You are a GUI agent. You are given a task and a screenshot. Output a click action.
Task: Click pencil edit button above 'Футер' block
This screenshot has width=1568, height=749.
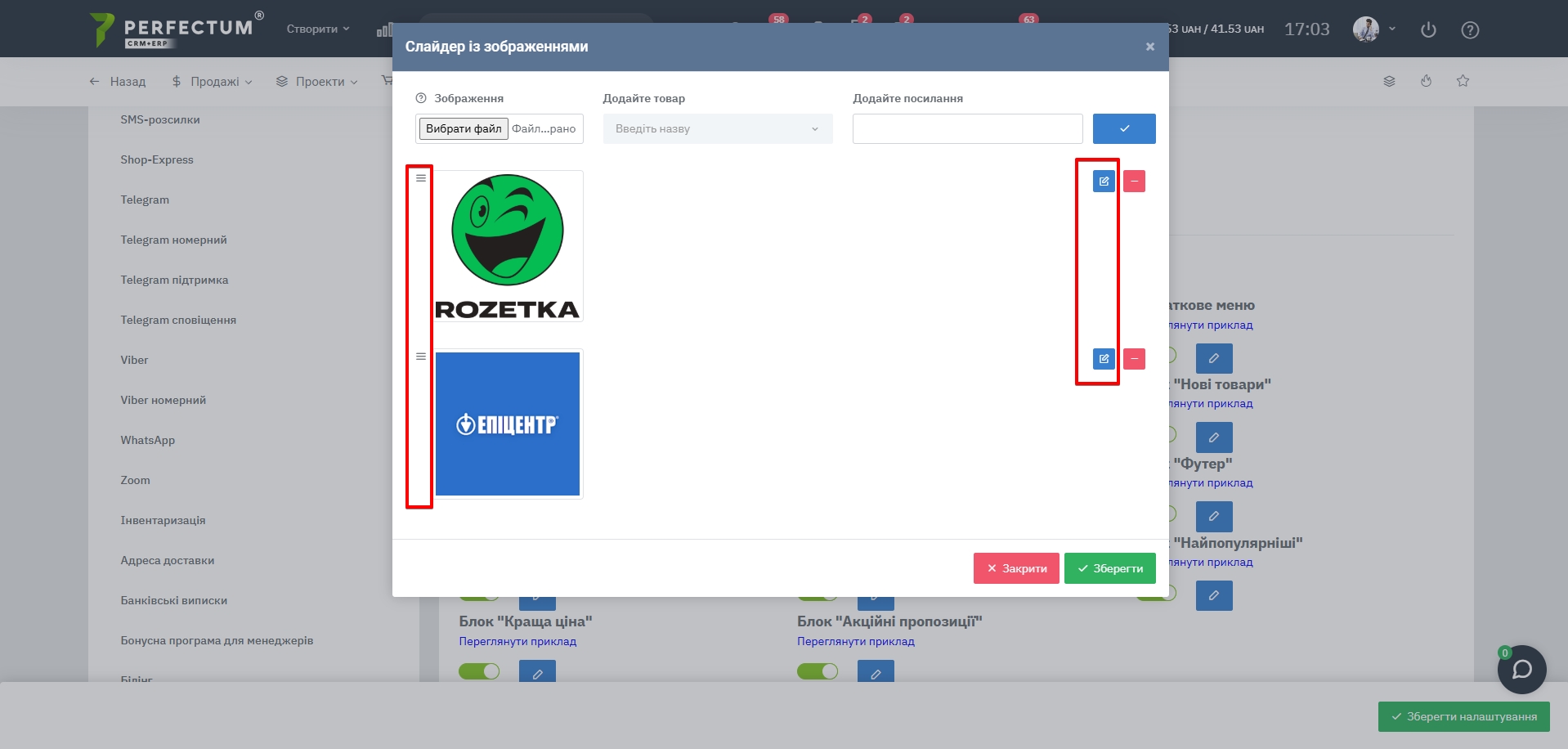point(1214,437)
